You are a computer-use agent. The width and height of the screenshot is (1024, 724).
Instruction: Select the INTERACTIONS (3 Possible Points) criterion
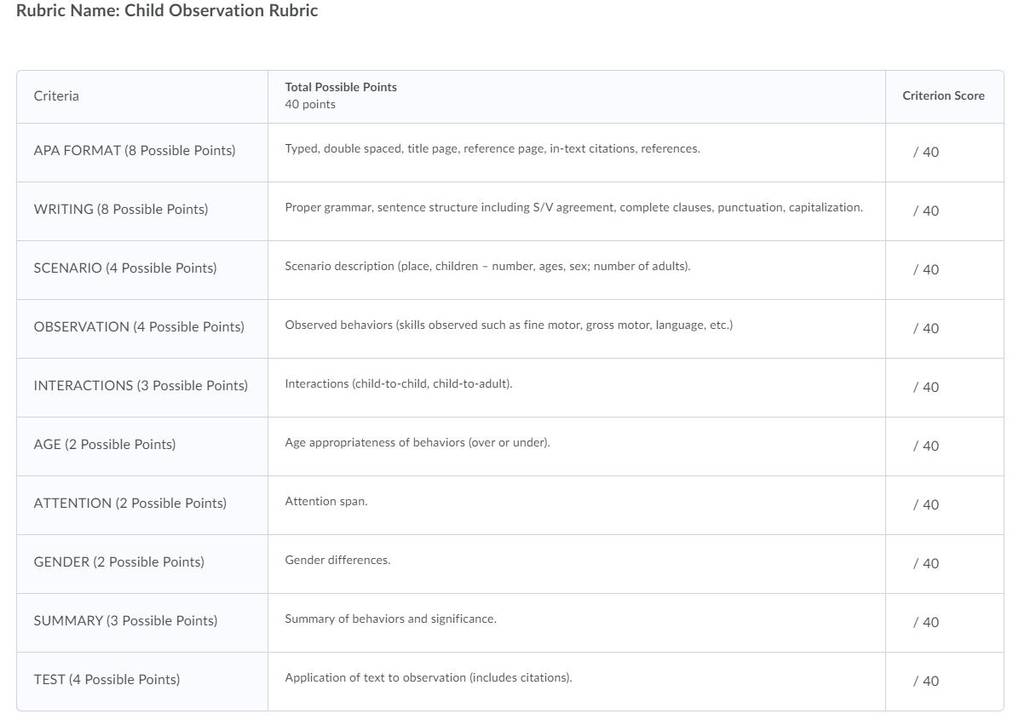click(140, 385)
